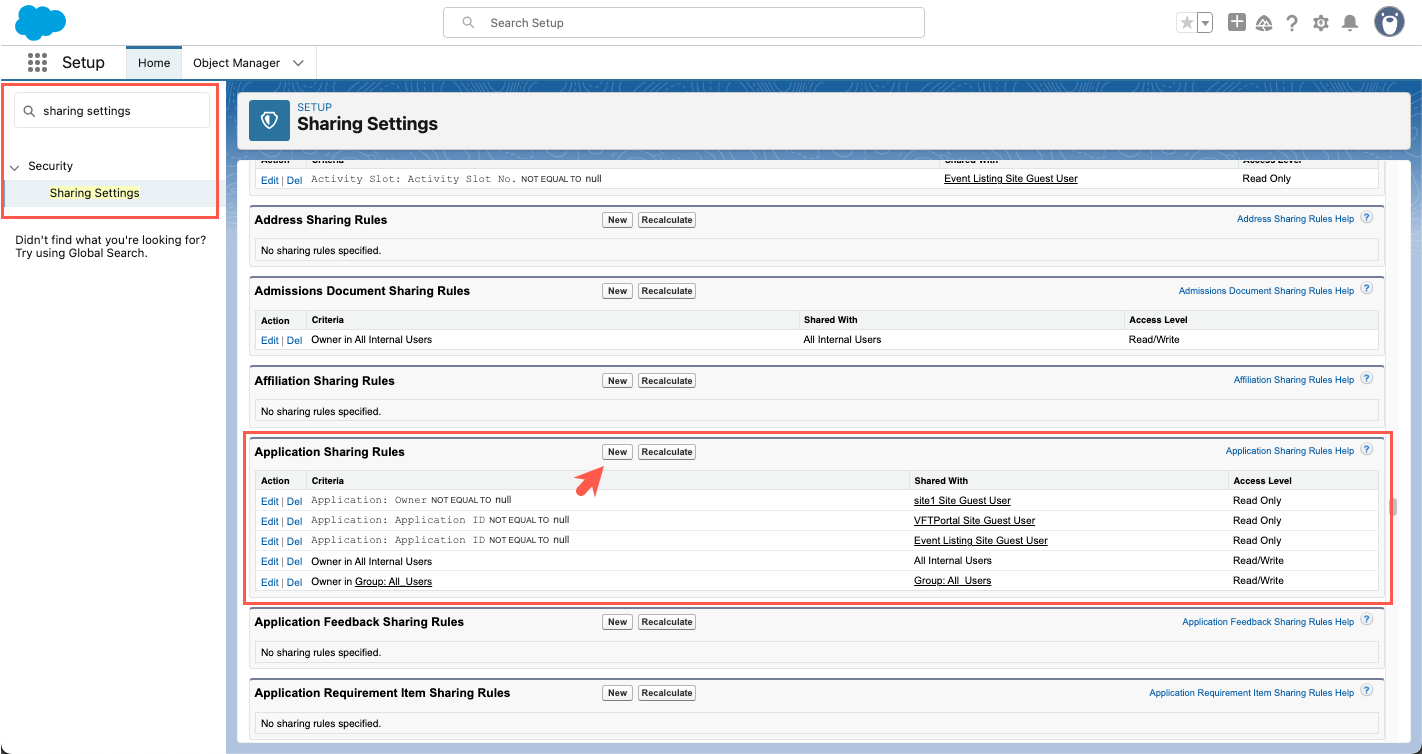The width and height of the screenshot is (1422, 754).
Task: Select Sharing Settings in the sidebar tree
Action: (x=95, y=193)
